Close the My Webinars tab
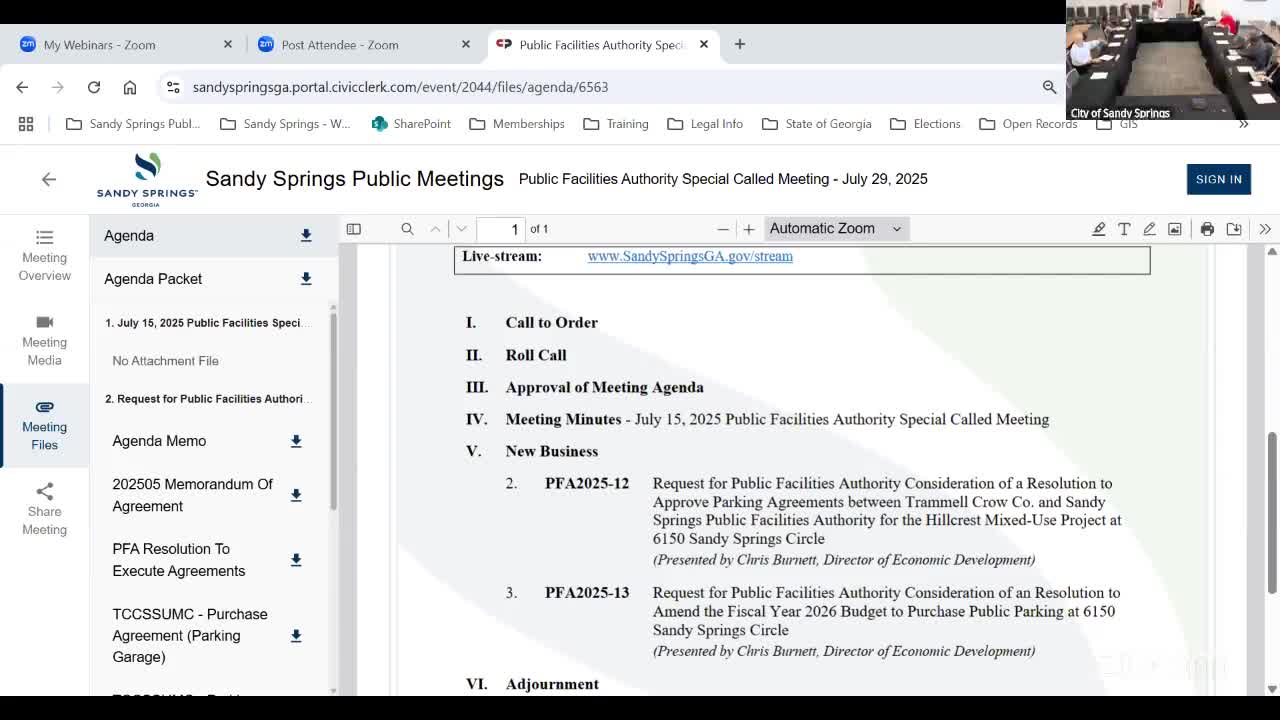 point(228,45)
